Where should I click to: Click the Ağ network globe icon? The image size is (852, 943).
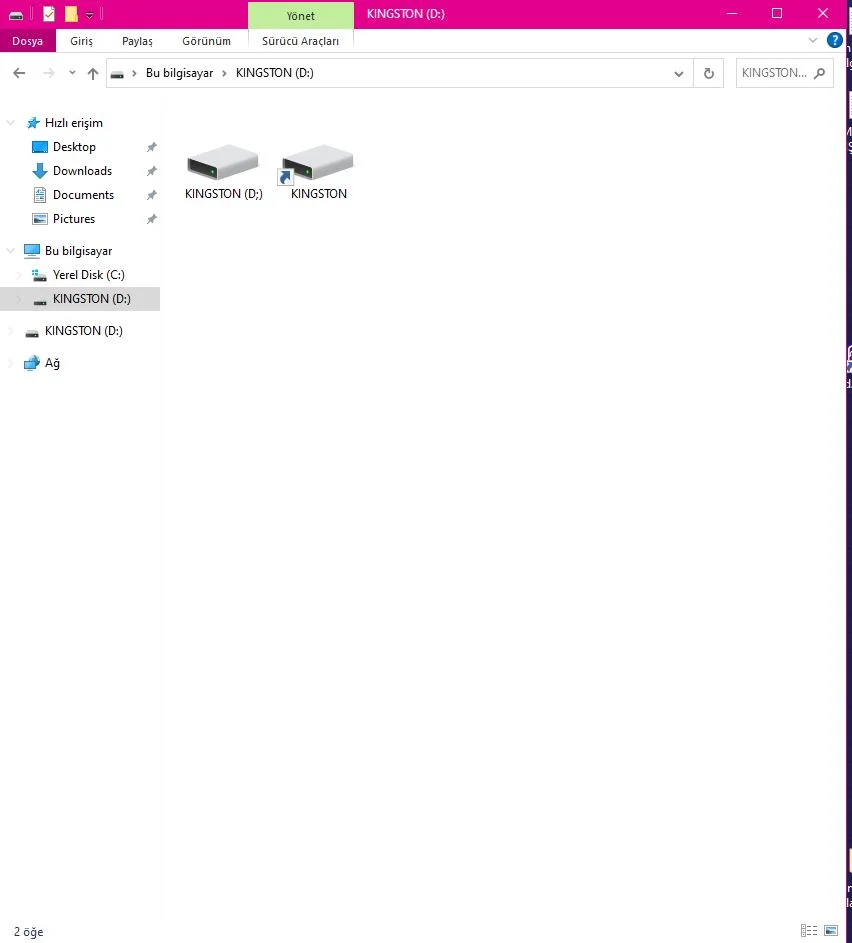(x=32, y=363)
